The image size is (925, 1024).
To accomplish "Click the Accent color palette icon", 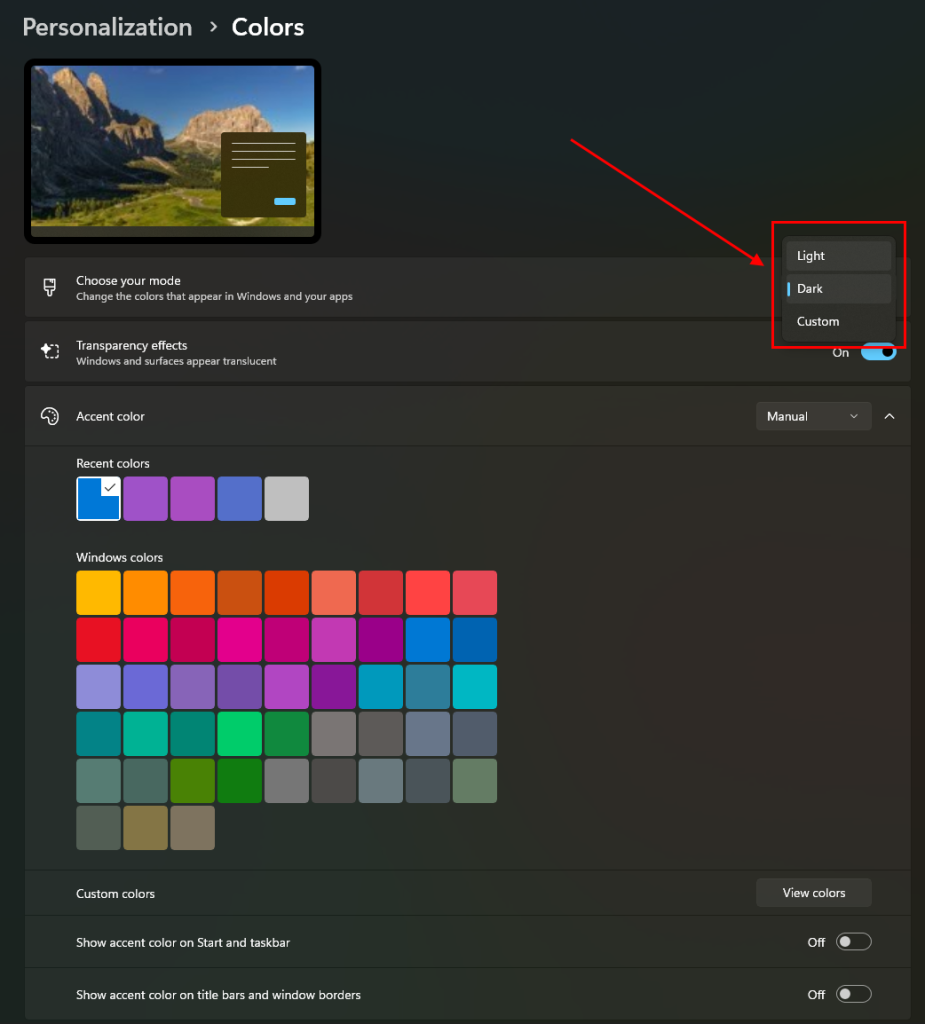I will pyautogui.click(x=49, y=416).
